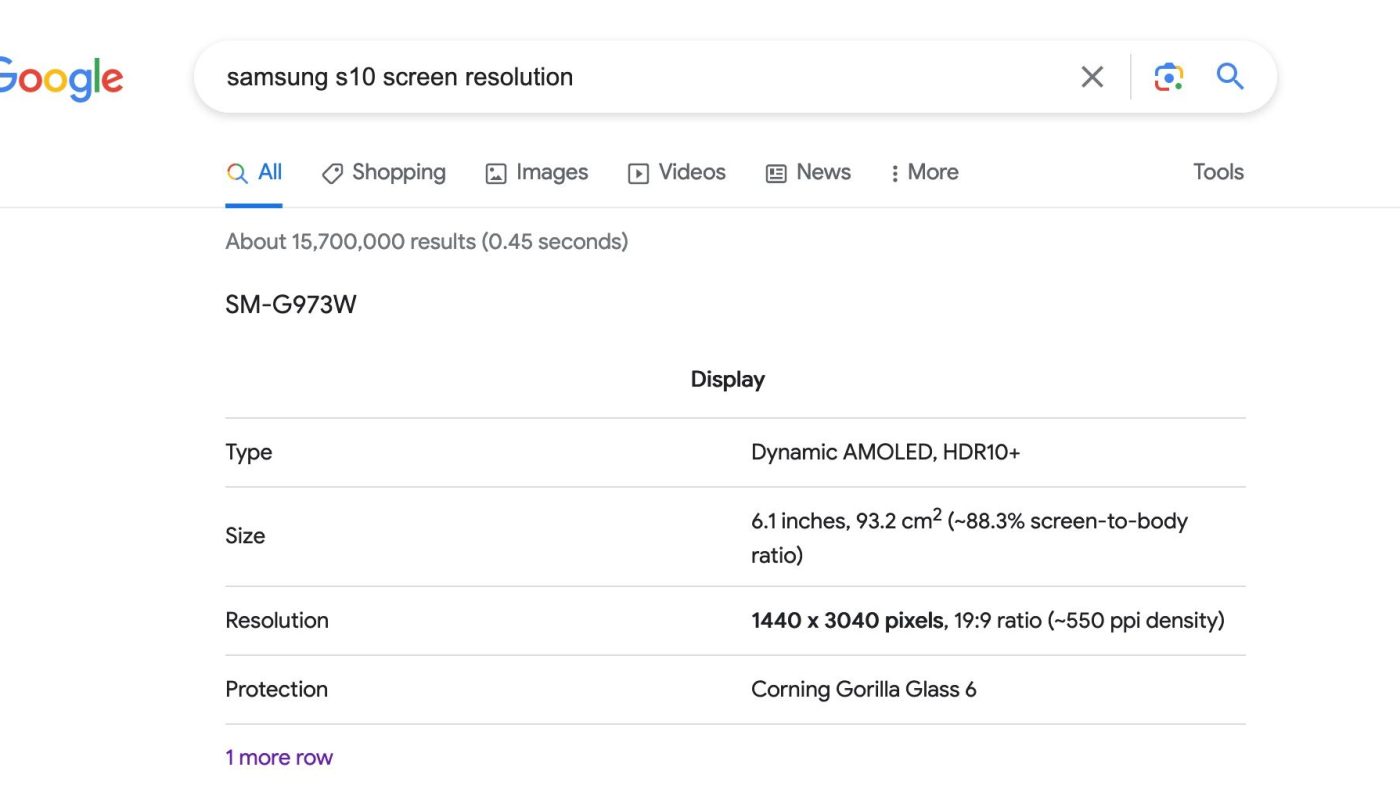Select the All tab
The image size is (1400, 800).
(254, 172)
